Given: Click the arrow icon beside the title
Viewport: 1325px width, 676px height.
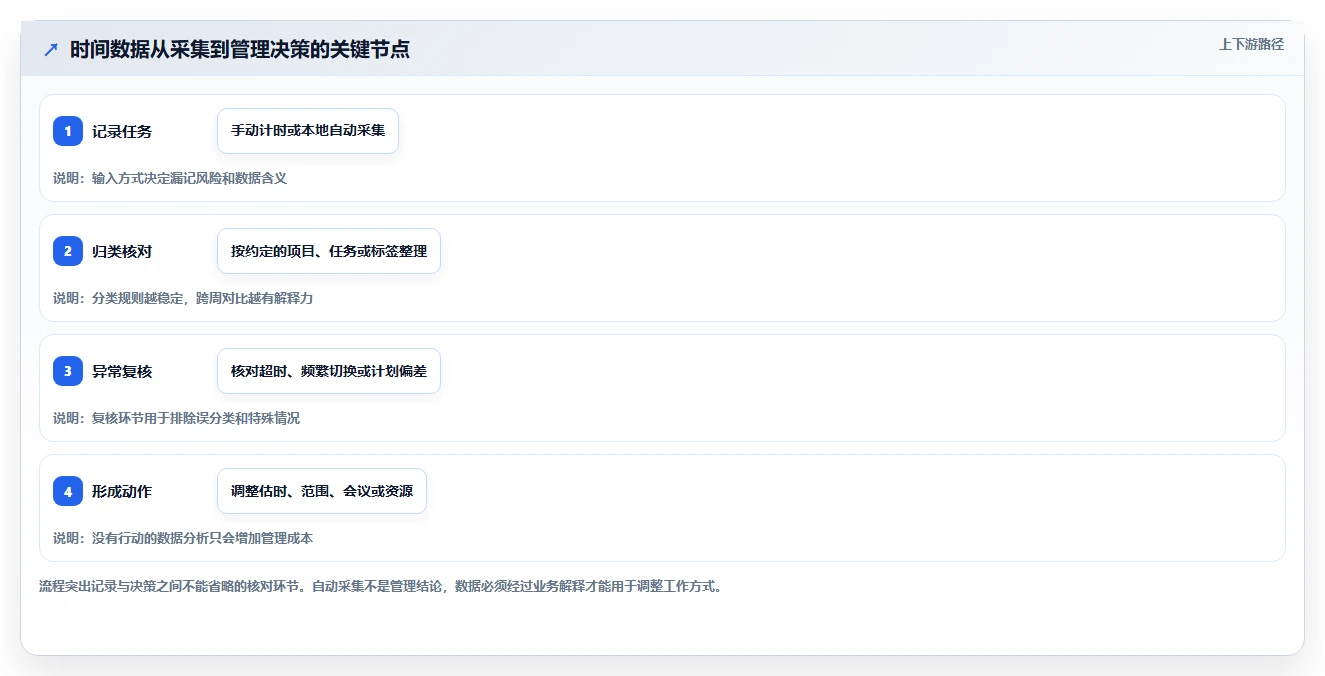Looking at the screenshot, I should [51, 49].
